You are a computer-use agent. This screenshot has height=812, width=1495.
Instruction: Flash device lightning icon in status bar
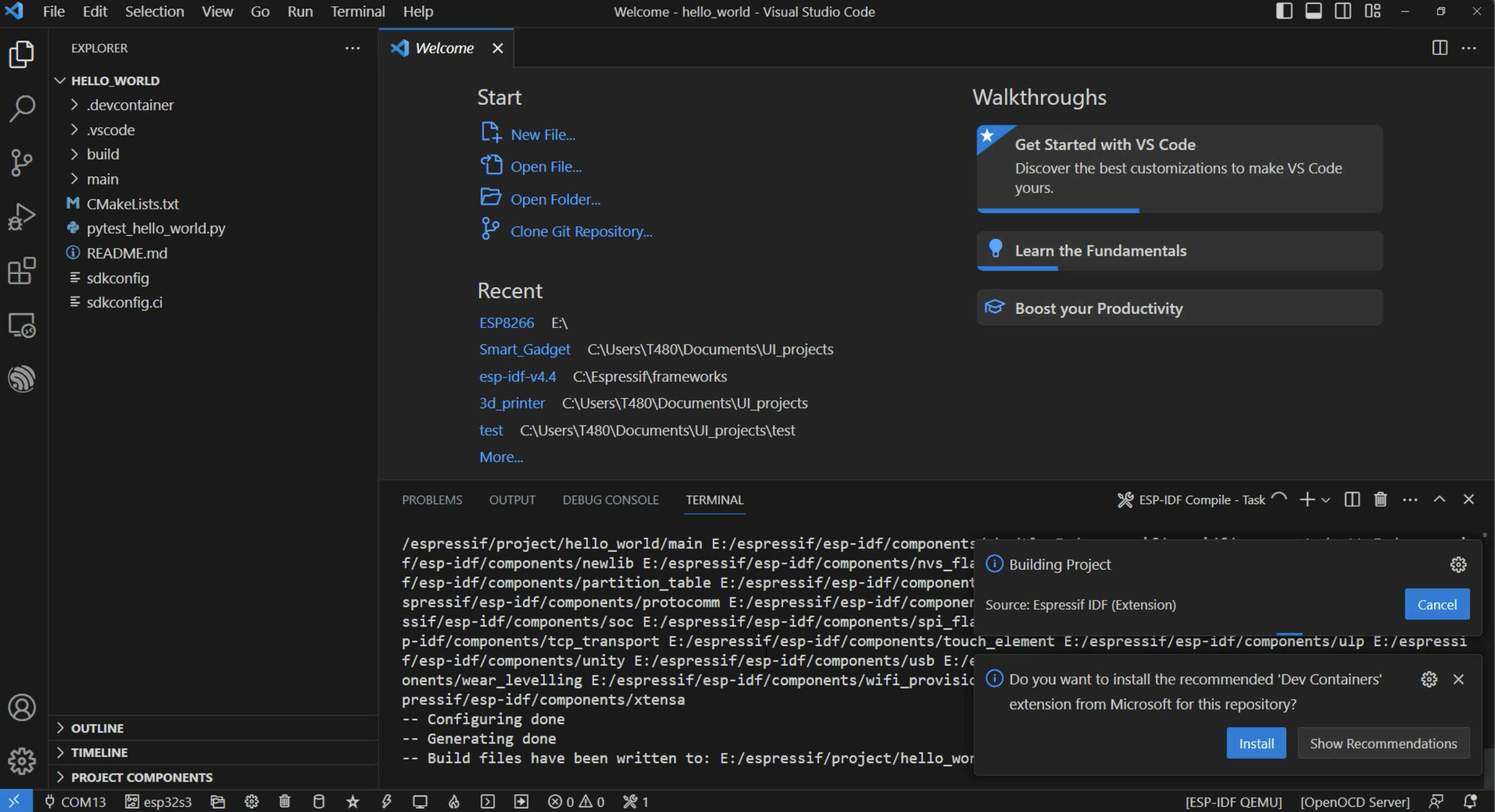click(x=387, y=801)
